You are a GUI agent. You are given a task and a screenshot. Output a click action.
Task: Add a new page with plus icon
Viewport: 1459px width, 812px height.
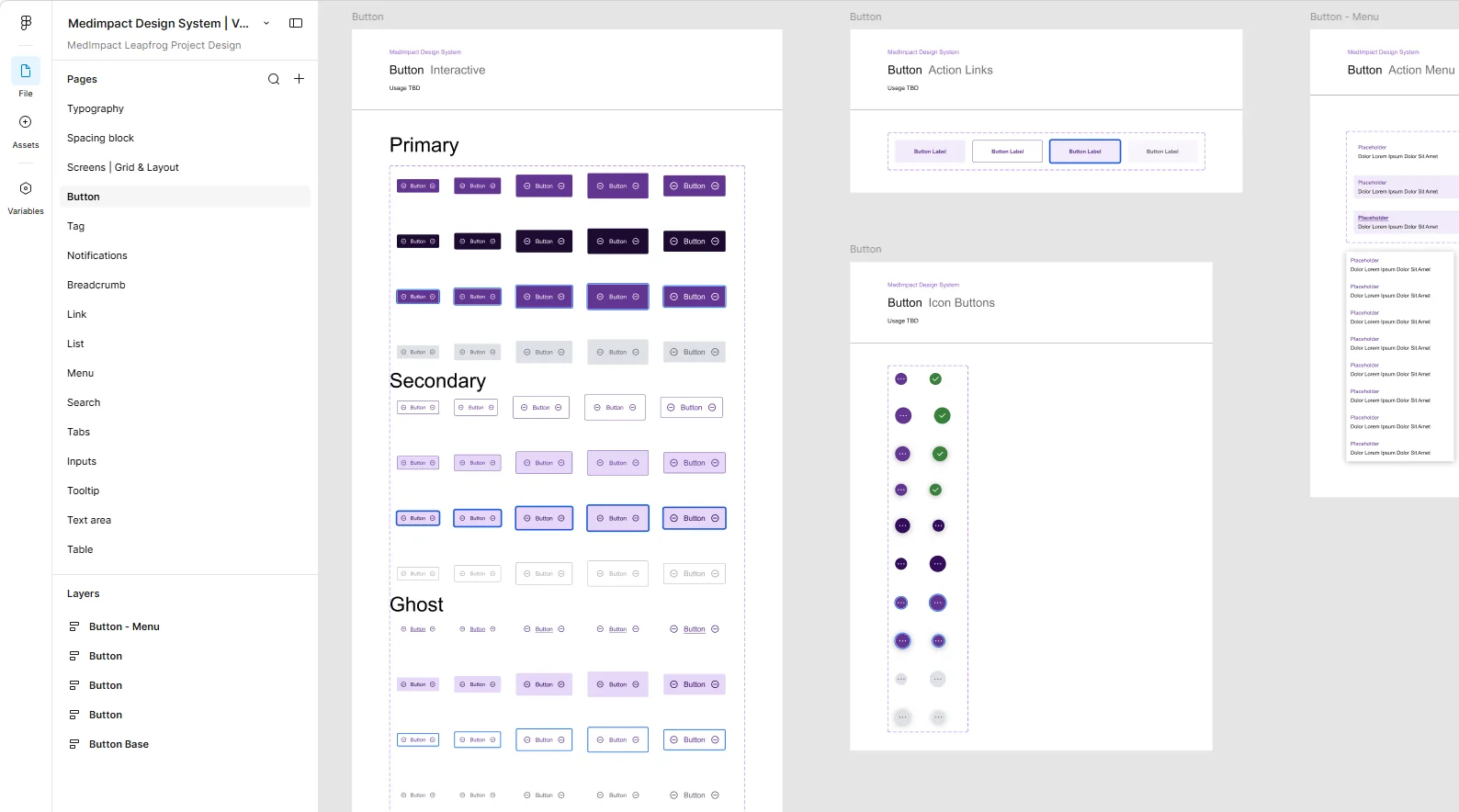coord(299,79)
